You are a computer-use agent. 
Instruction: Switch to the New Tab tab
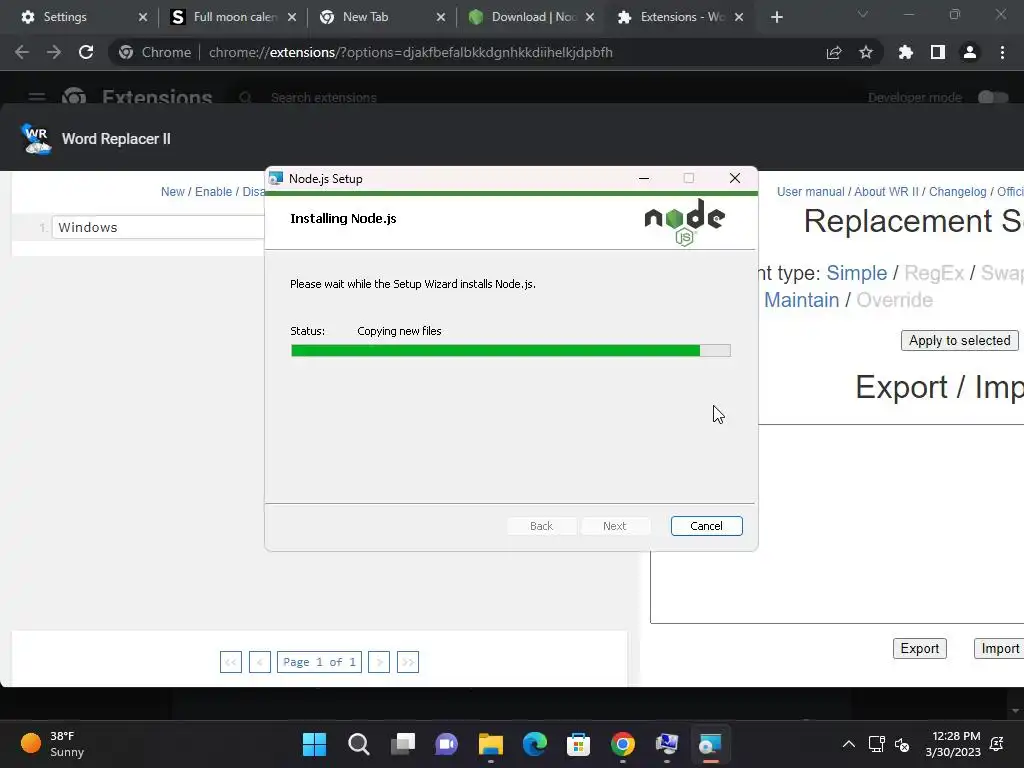coord(366,17)
